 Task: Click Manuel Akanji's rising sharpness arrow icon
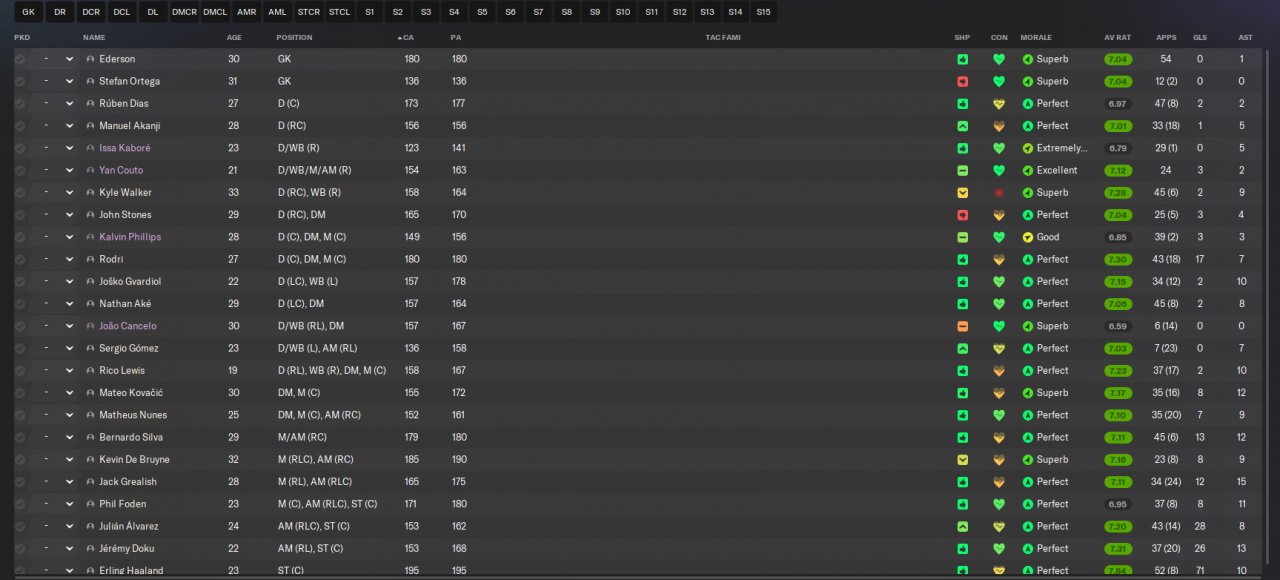962,126
